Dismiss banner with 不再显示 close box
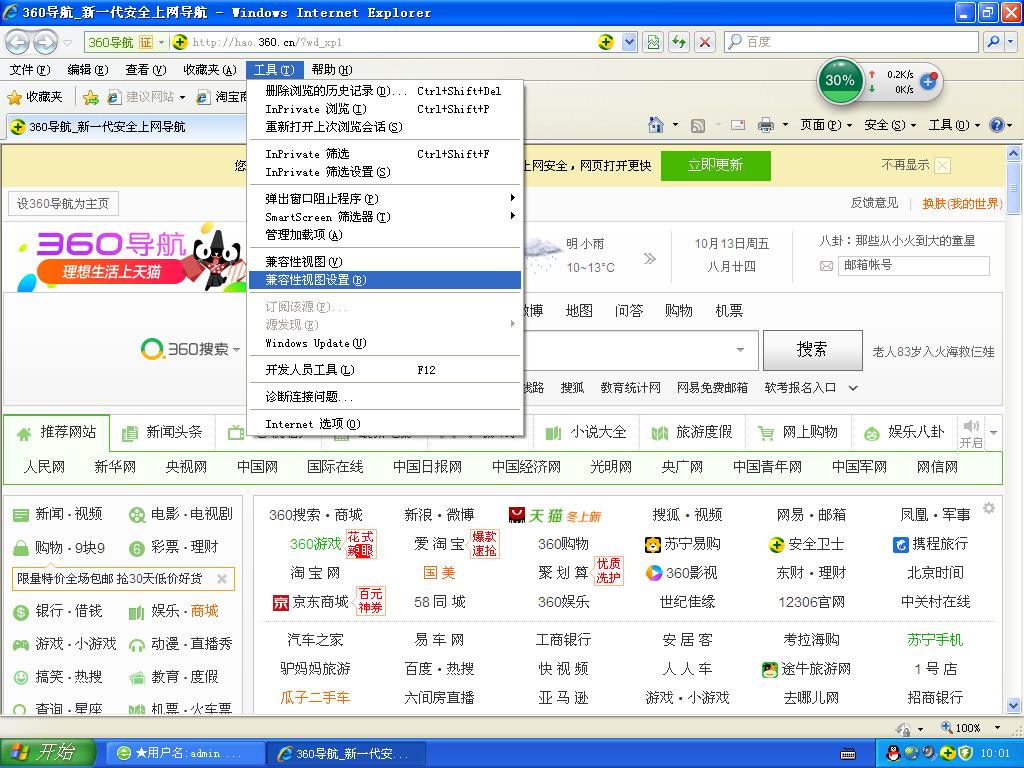The height and width of the screenshot is (768, 1024). coord(942,165)
